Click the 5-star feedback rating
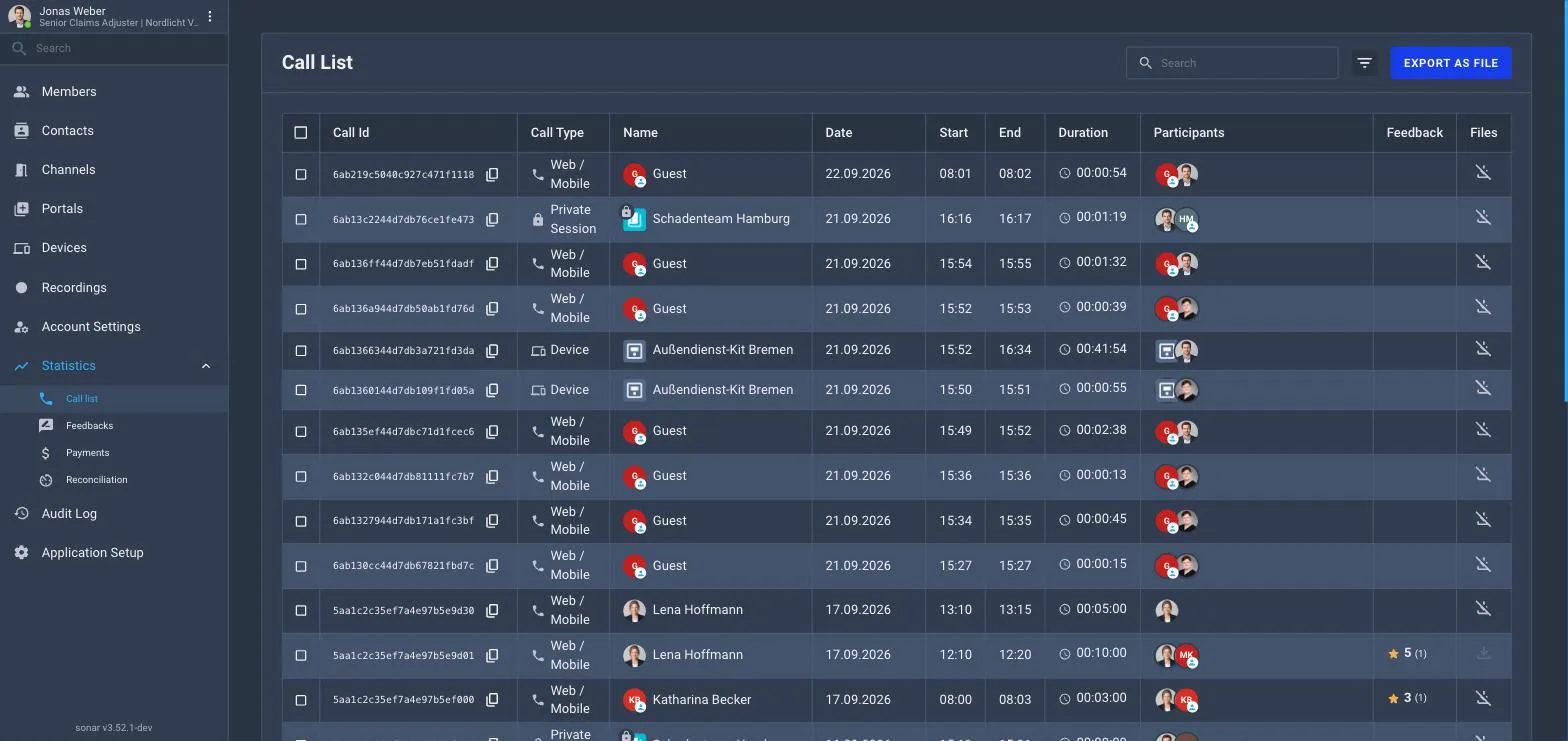The height and width of the screenshot is (741, 1568). (x=1406, y=654)
